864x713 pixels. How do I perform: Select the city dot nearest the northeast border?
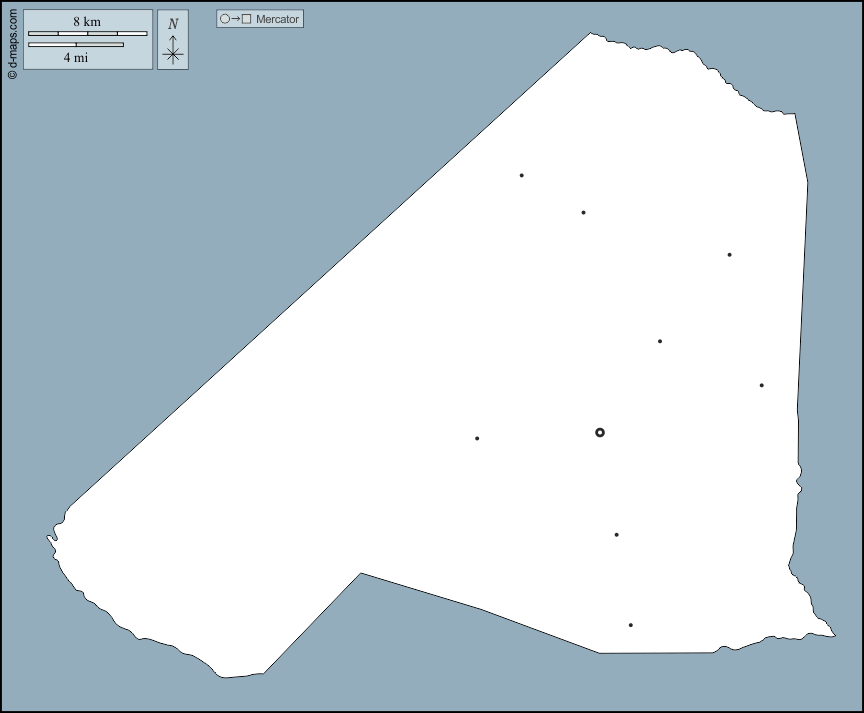click(x=729, y=255)
